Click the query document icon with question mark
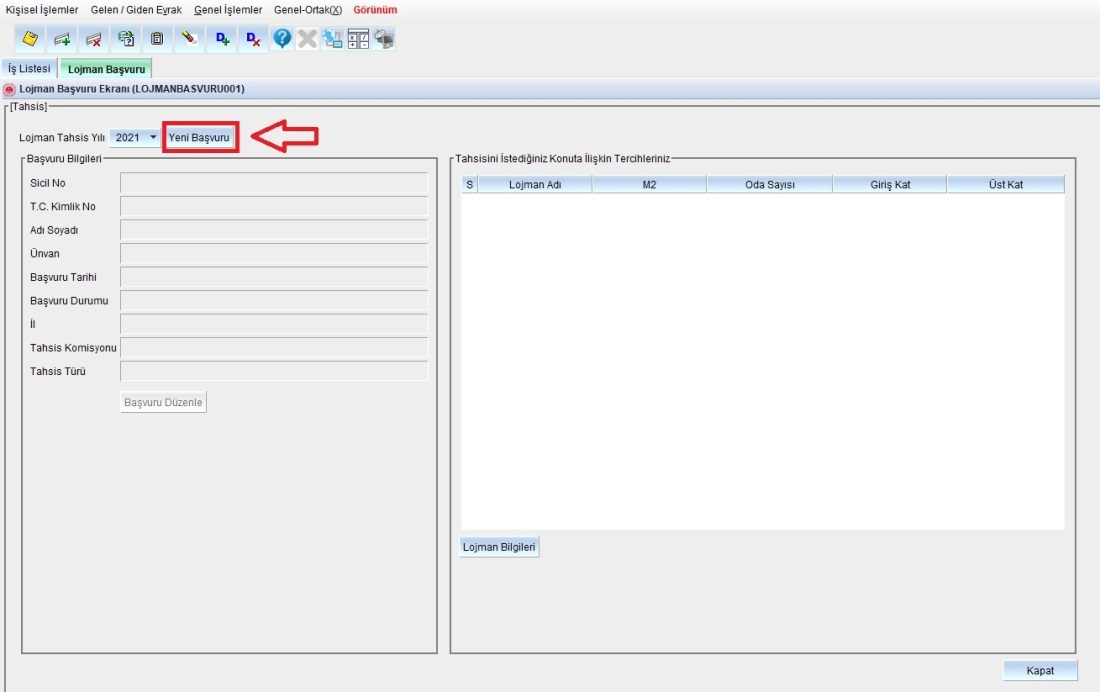 [x=126, y=39]
